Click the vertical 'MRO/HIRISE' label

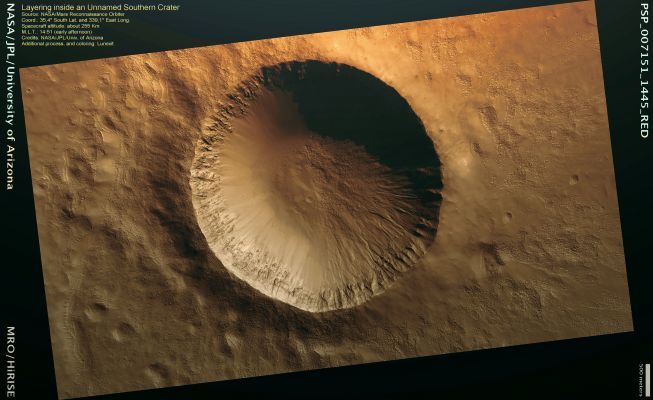(x=10, y=361)
